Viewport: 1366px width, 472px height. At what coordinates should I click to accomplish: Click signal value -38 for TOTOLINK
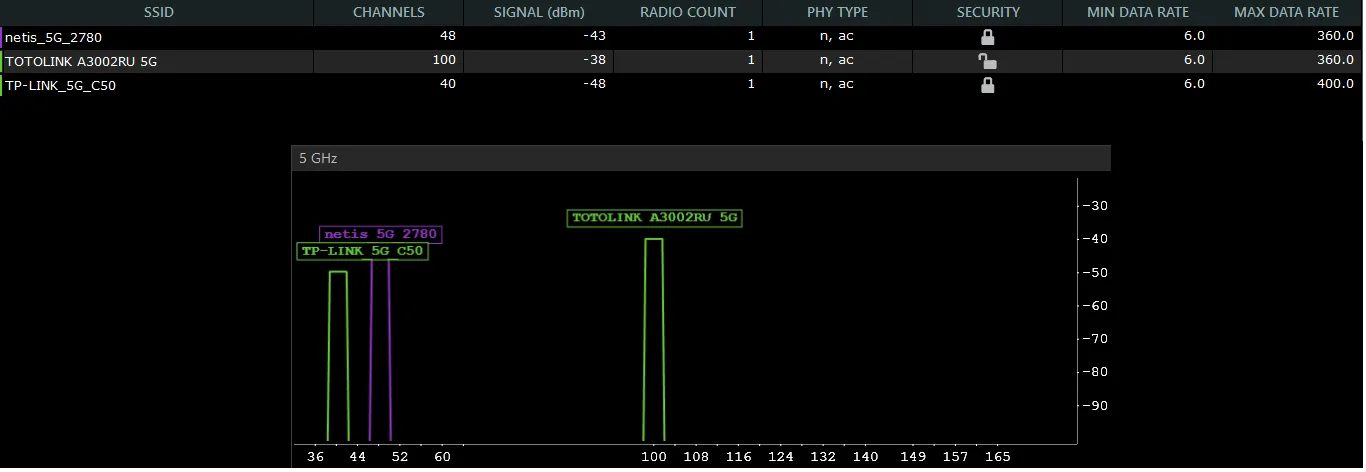[594, 60]
